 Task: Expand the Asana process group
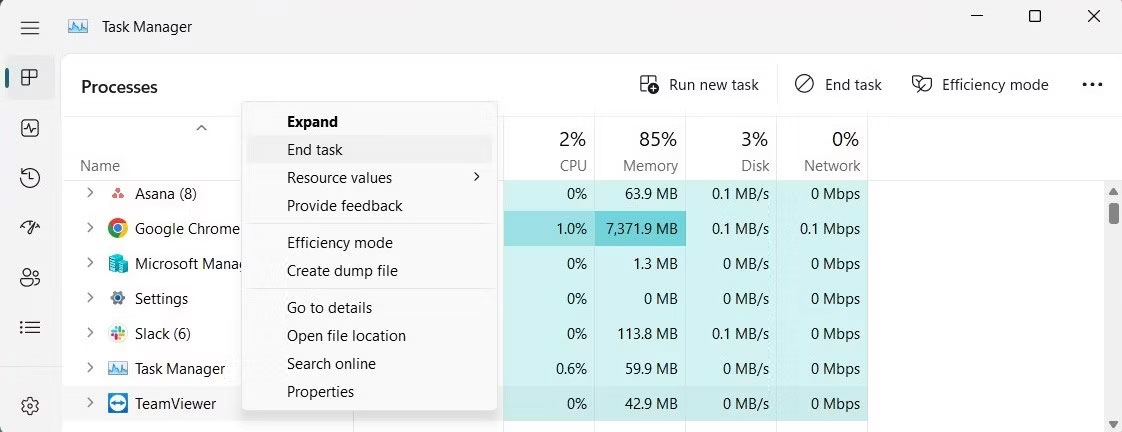[90, 192]
